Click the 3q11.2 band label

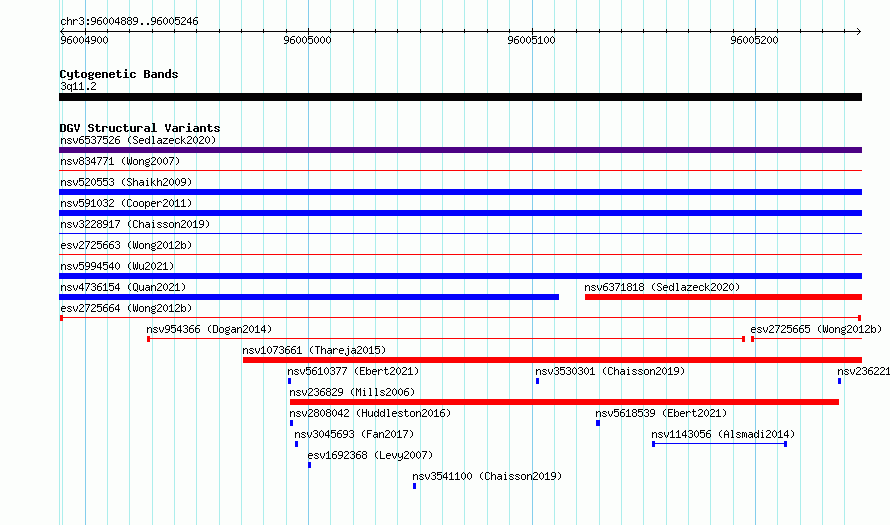click(x=78, y=86)
